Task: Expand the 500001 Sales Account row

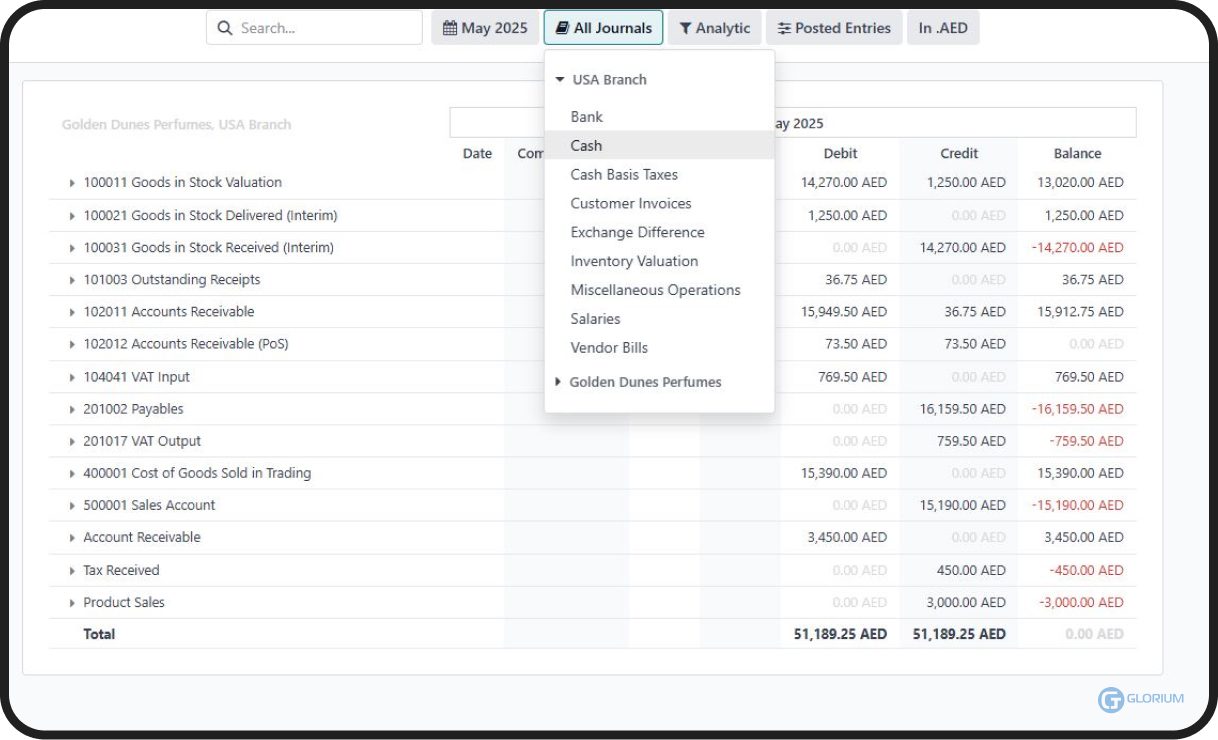Action: [x=72, y=506]
